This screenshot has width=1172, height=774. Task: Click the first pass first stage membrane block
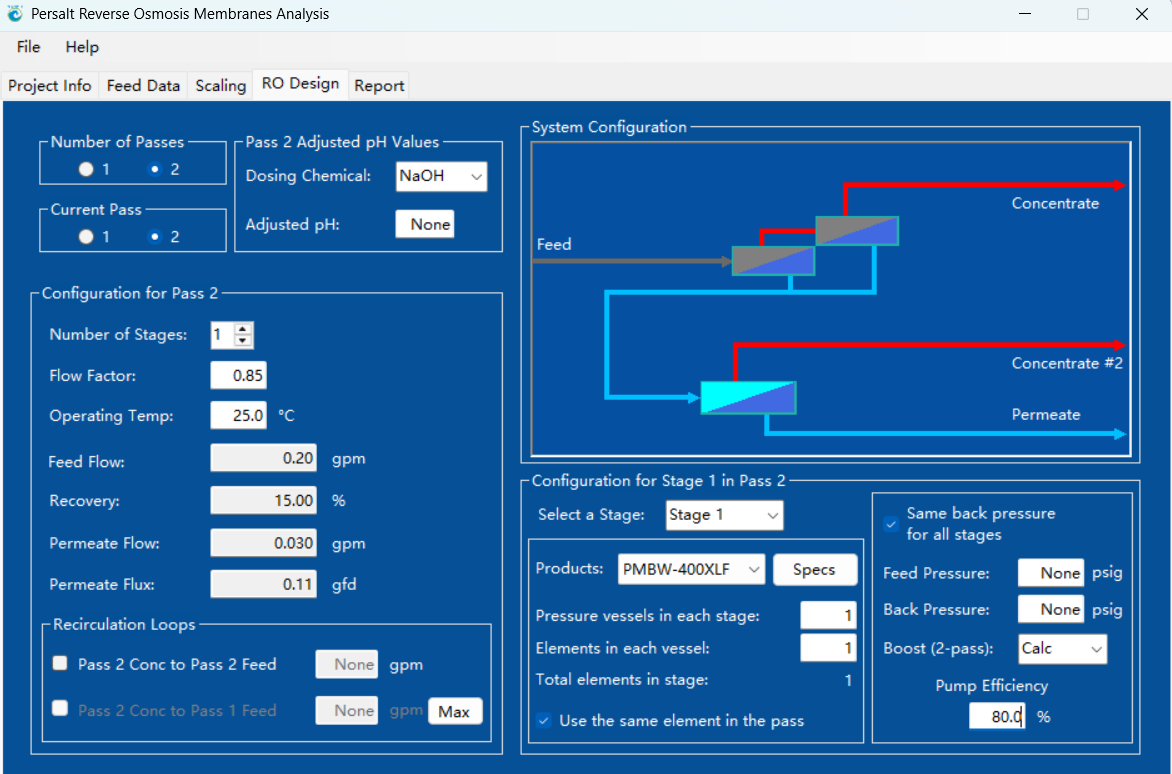[773, 261]
